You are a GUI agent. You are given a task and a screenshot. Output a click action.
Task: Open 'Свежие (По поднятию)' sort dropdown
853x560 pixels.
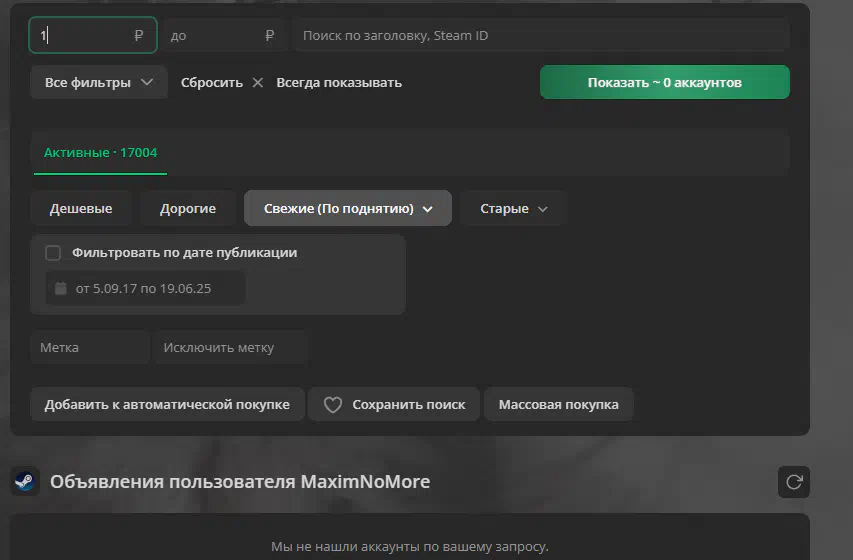pyautogui.click(x=348, y=208)
